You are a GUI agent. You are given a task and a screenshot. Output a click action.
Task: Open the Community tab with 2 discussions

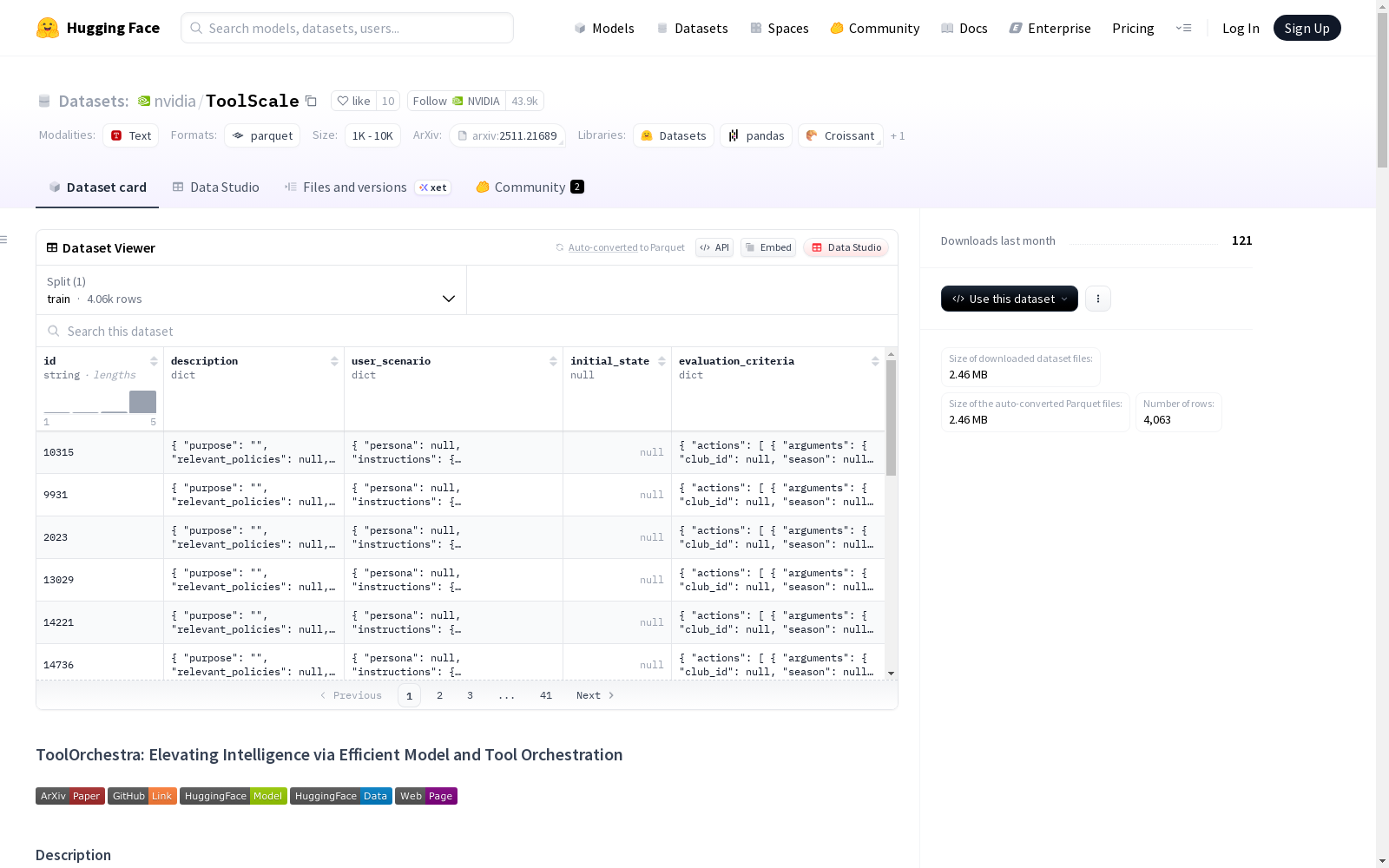[x=530, y=187]
